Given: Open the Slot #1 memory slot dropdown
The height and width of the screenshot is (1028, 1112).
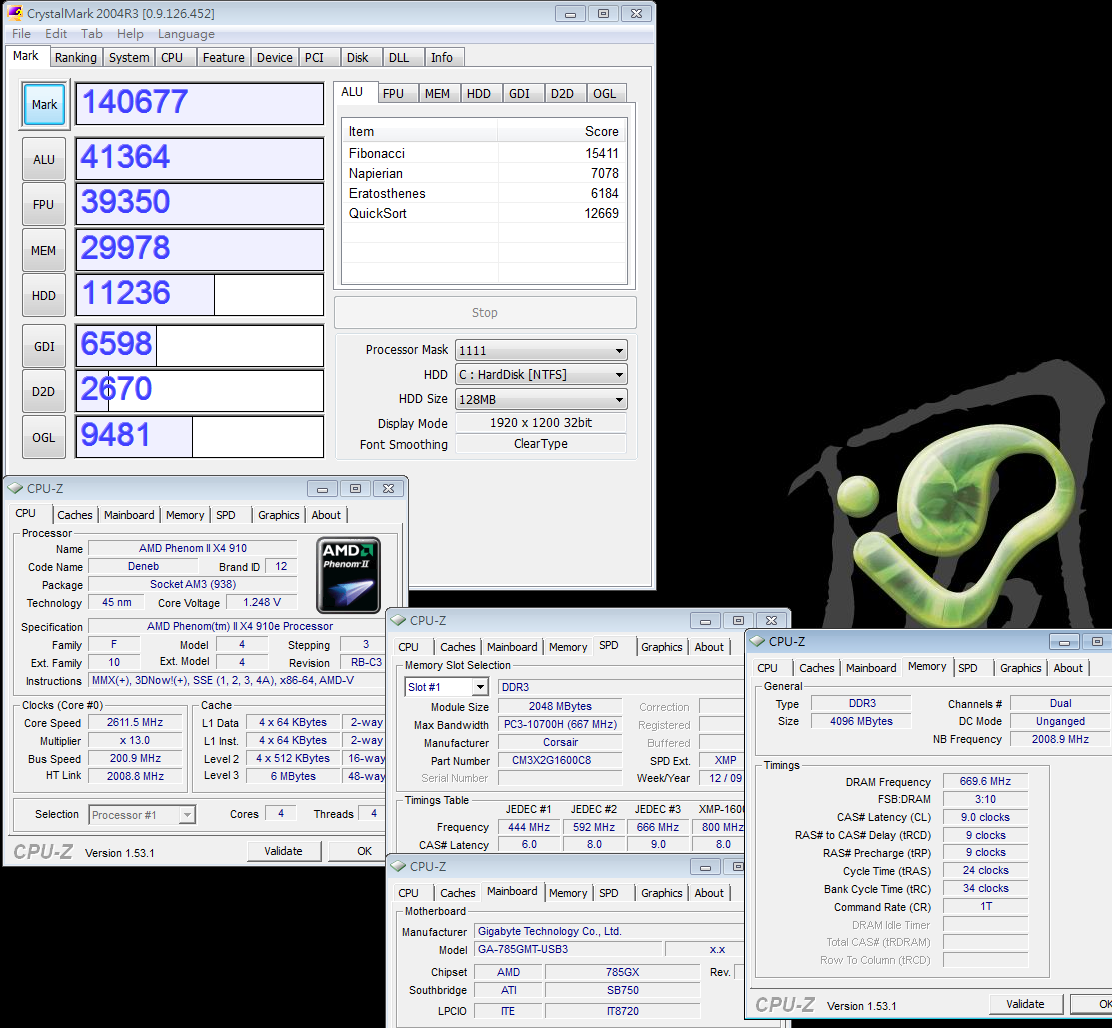Looking at the screenshot, I should coord(447,687).
